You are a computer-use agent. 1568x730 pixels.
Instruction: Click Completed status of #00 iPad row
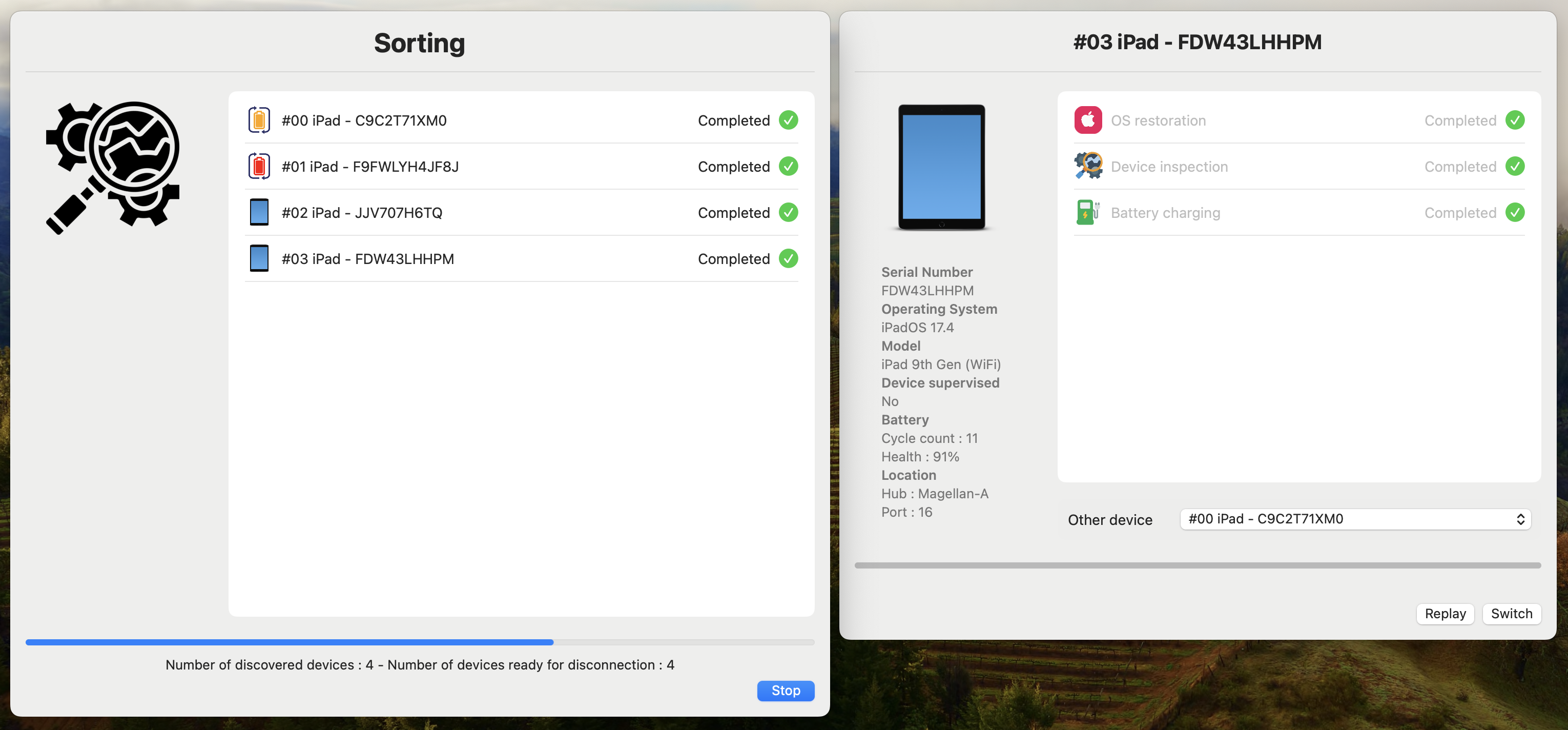[x=733, y=120]
